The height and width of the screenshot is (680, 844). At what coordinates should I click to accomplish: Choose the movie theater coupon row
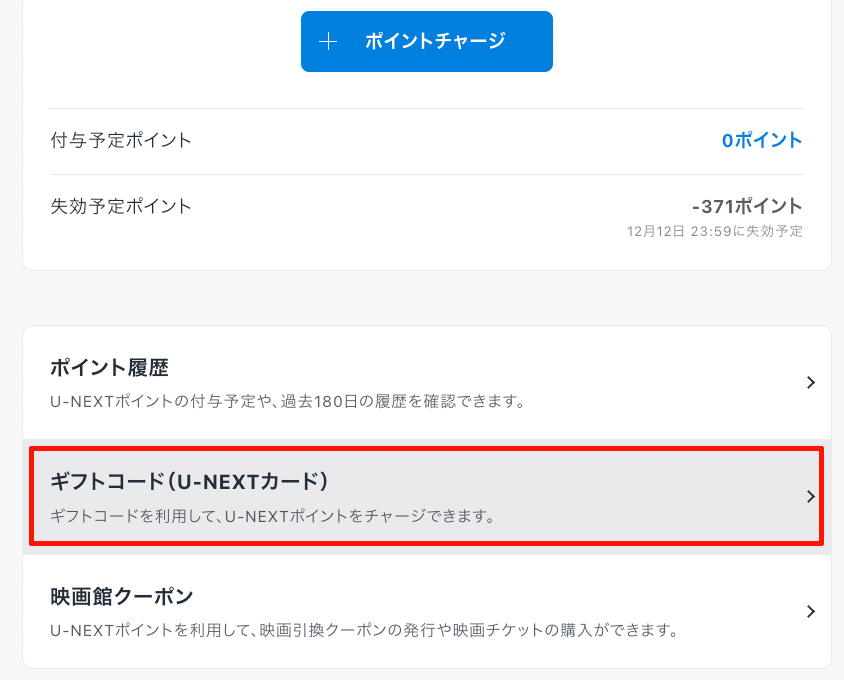click(x=426, y=611)
